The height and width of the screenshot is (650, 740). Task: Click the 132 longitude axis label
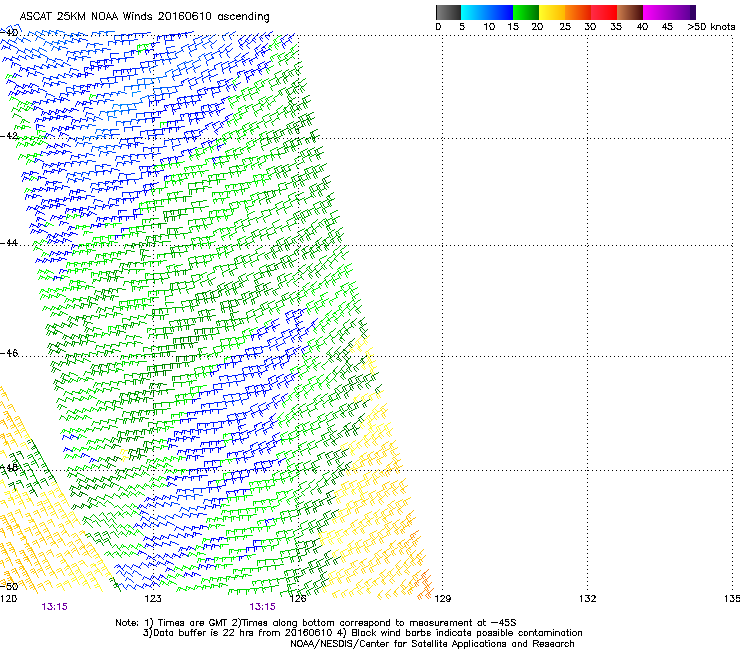click(587, 599)
